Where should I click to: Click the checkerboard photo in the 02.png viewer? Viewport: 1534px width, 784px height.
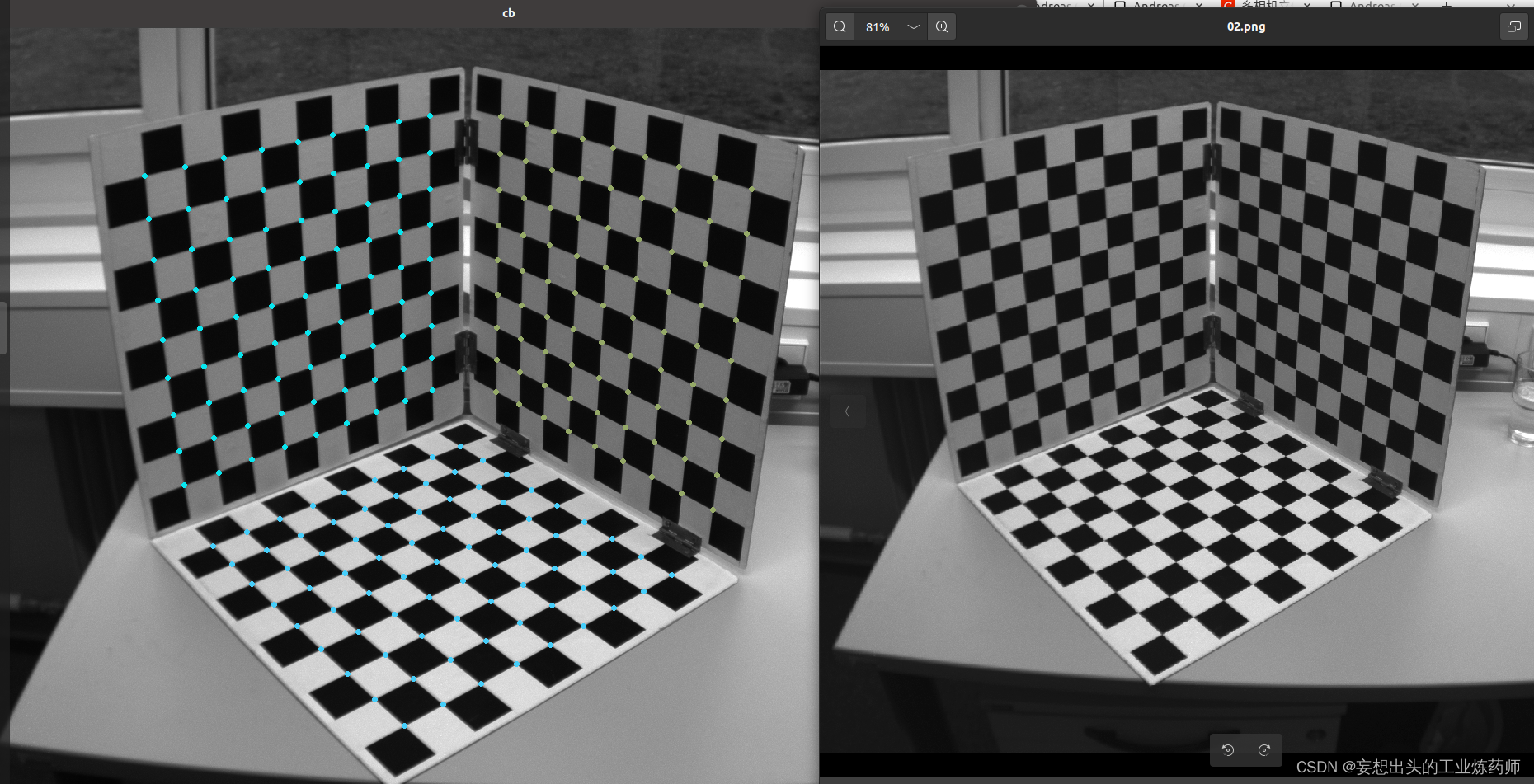(x=1177, y=411)
